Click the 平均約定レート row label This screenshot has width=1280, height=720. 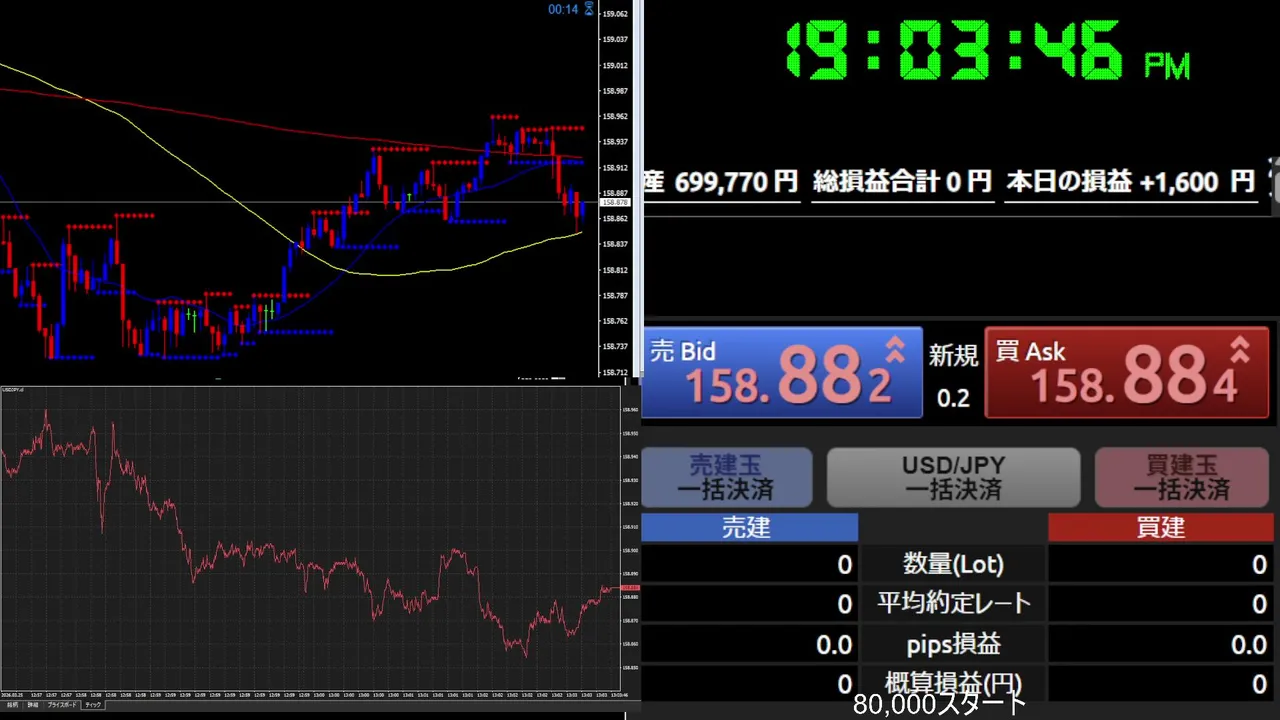click(953, 604)
